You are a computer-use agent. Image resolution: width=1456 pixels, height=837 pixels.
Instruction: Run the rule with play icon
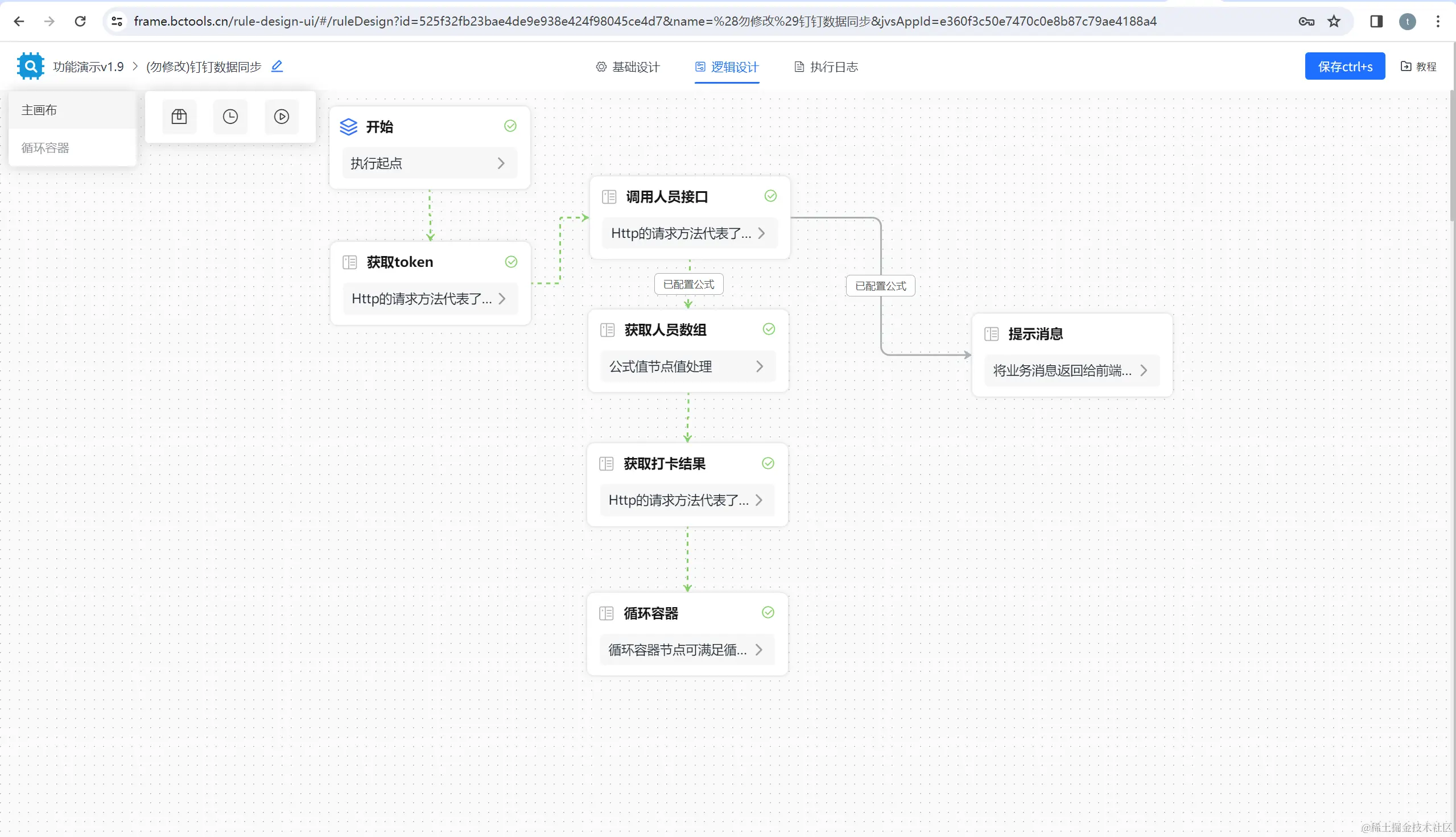(281, 117)
